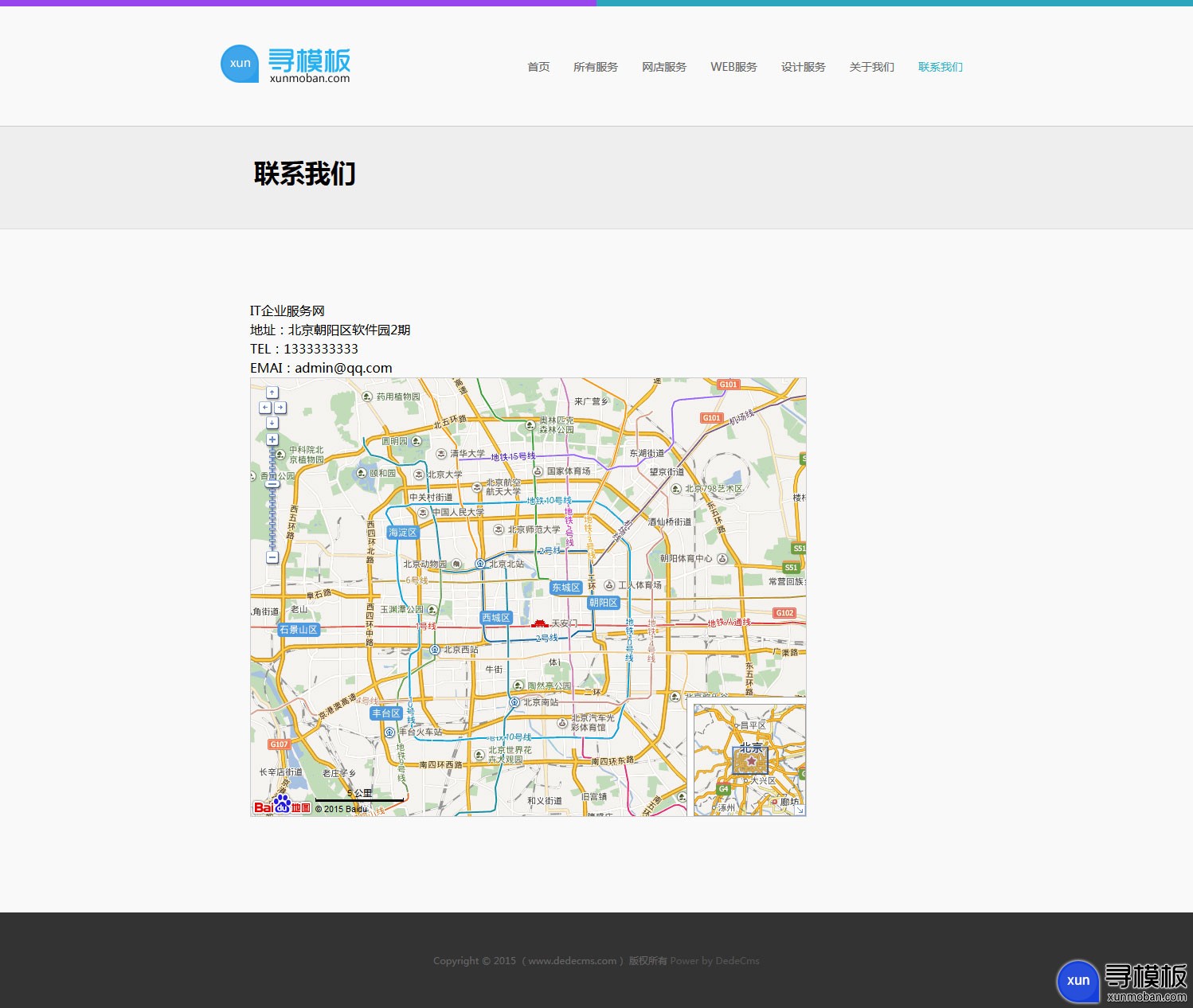
Task: Click the 朝阳区 district label
Action: tap(604, 603)
